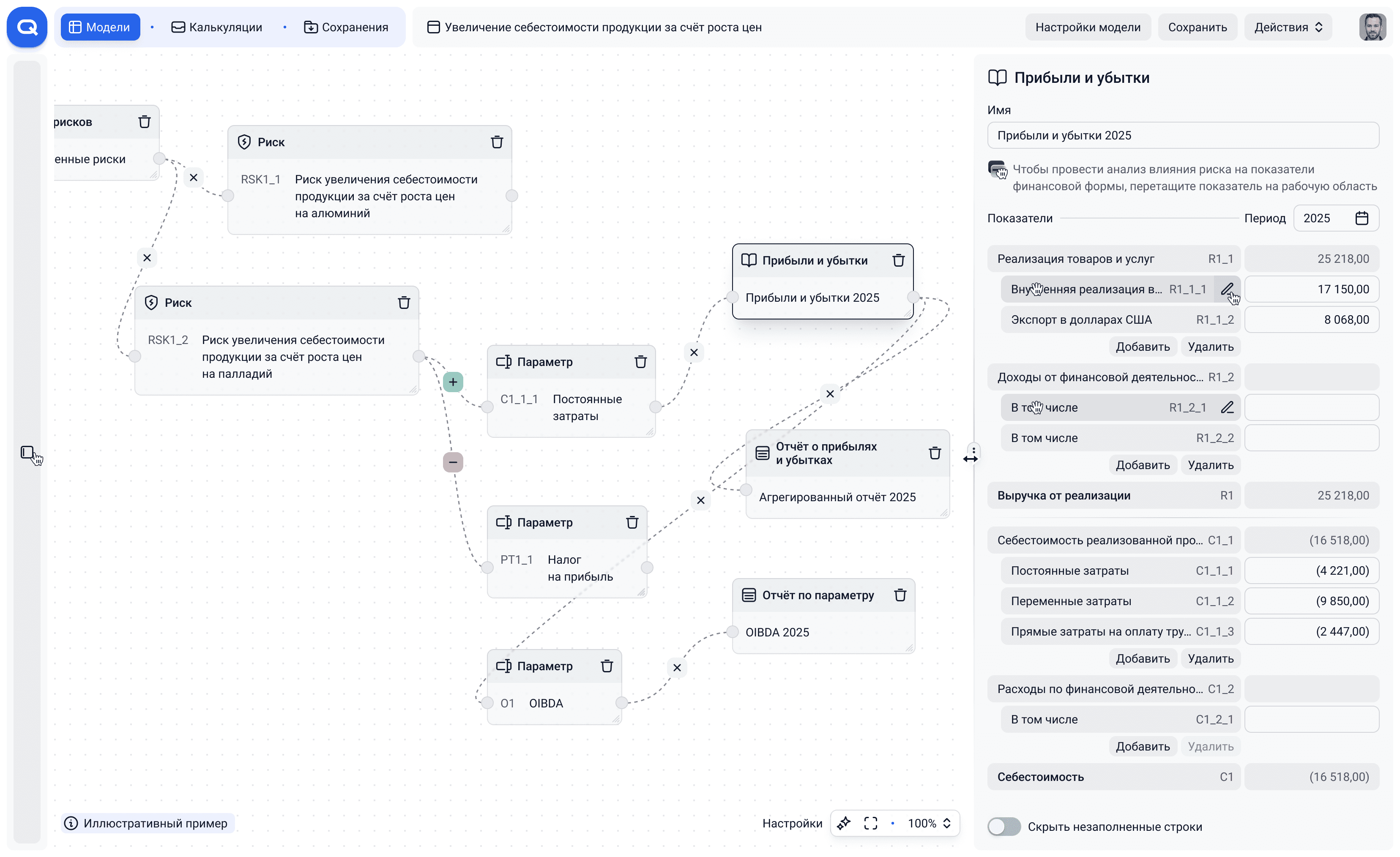Click the trash icon on the Прибыли и убытки node
The width and height of the screenshot is (1400, 857).
click(898, 260)
